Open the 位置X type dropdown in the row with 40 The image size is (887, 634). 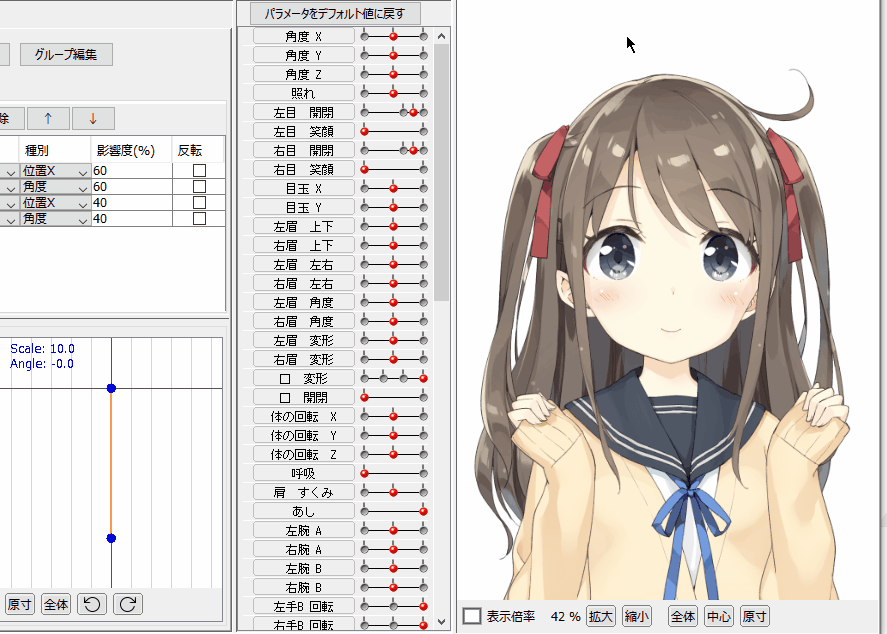[x=55, y=202]
